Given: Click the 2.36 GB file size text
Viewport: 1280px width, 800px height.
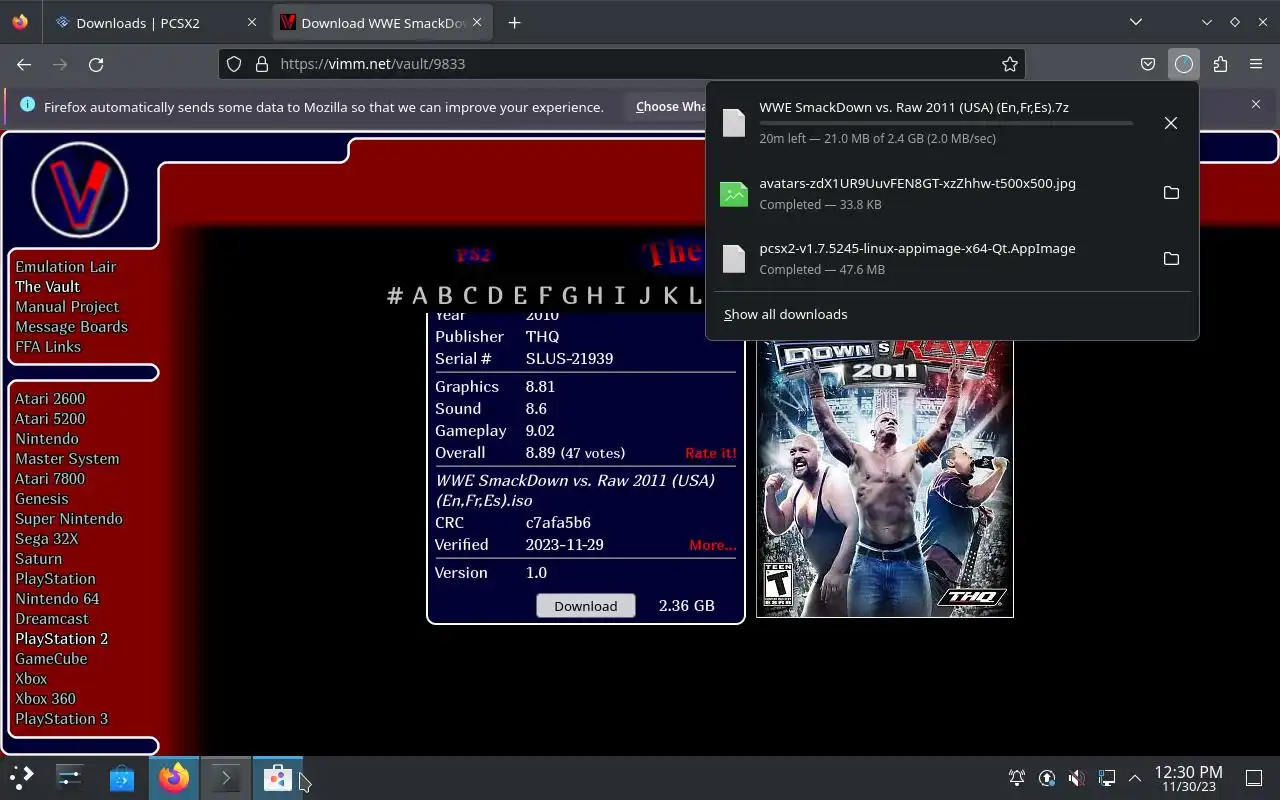Looking at the screenshot, I should click(x=686, y=606).
